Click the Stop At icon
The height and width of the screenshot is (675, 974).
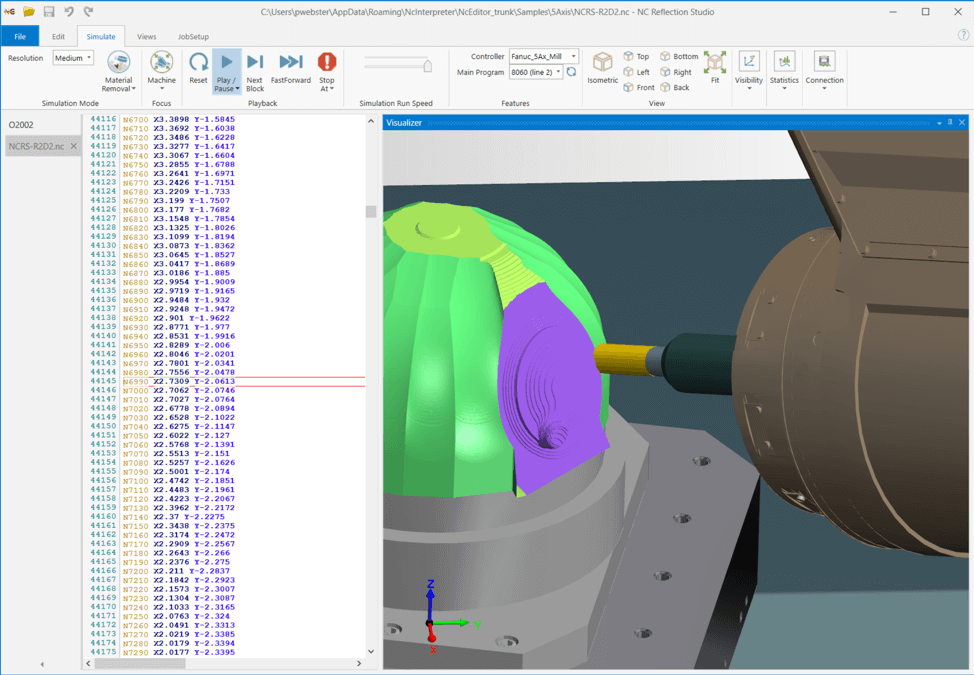tap(327, 63)
